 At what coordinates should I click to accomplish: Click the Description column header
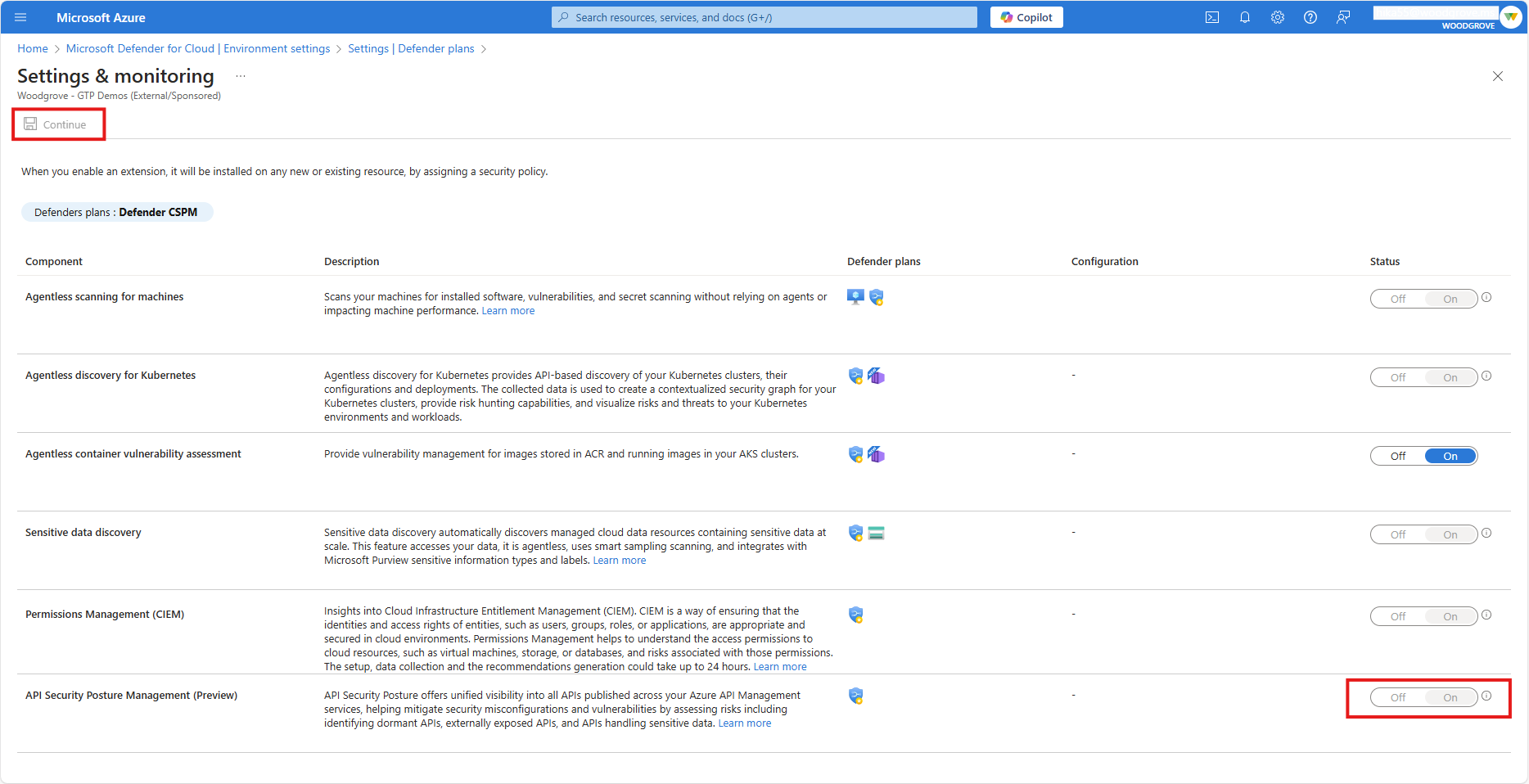tap(352, 262)
